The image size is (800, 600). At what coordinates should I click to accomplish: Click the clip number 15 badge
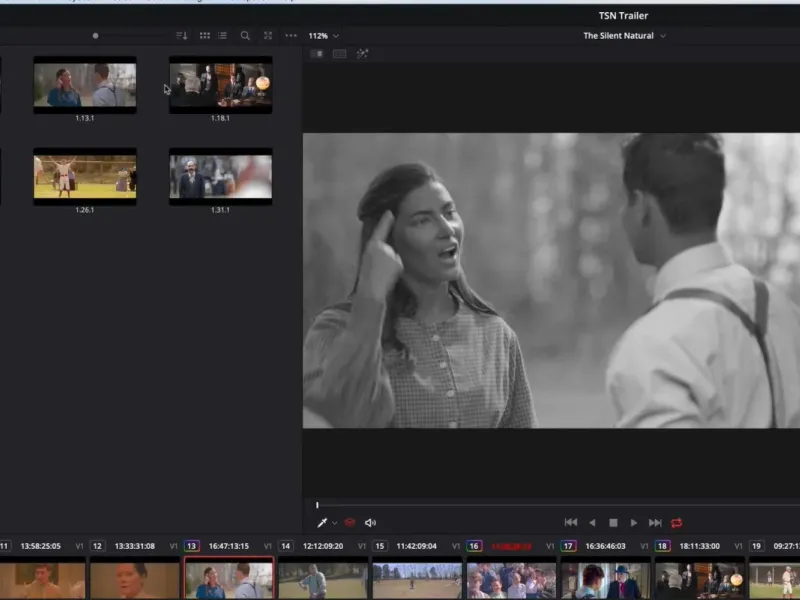click(380, 546)
